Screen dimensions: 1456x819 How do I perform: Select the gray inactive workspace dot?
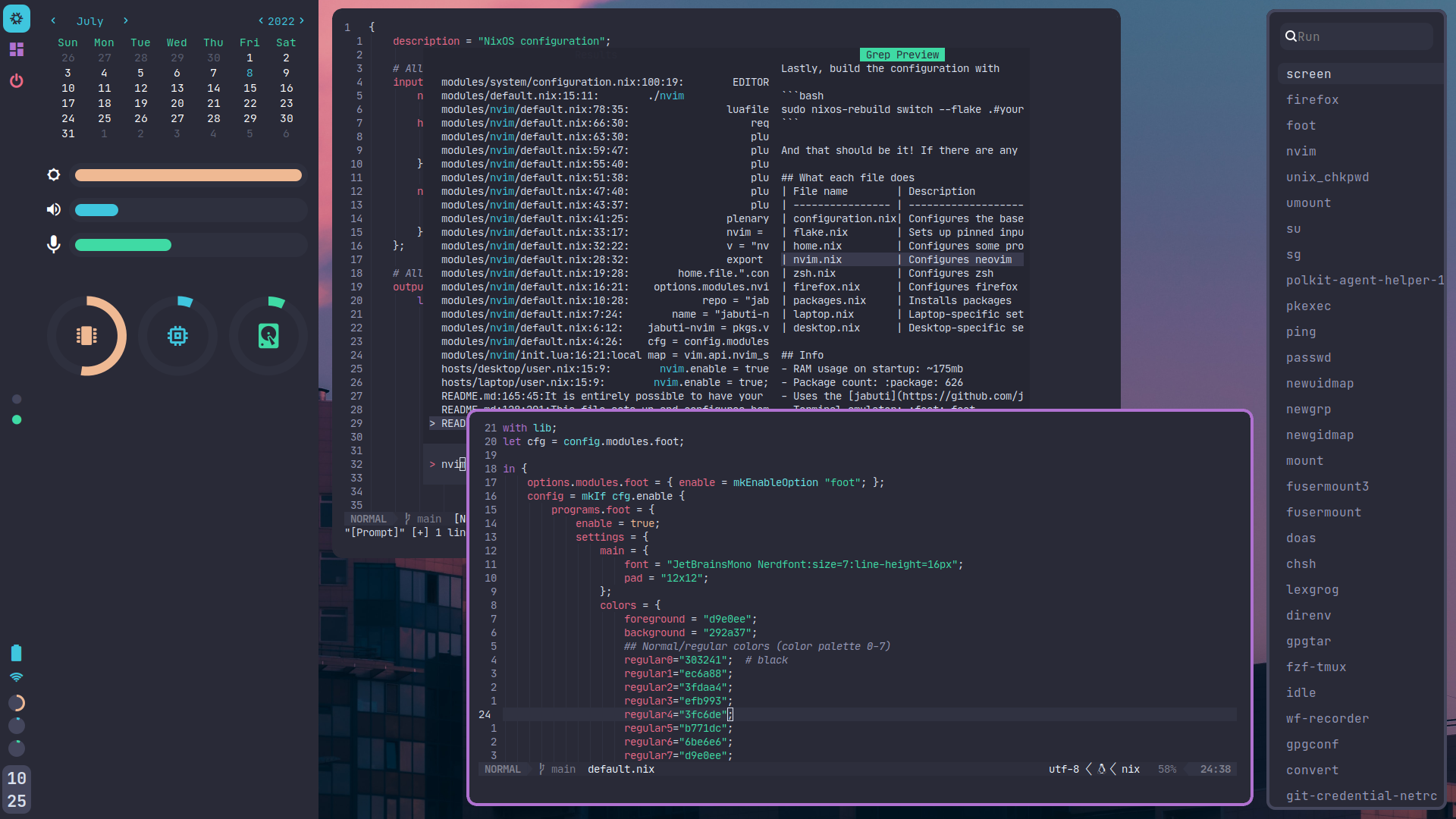pos(17,399)
